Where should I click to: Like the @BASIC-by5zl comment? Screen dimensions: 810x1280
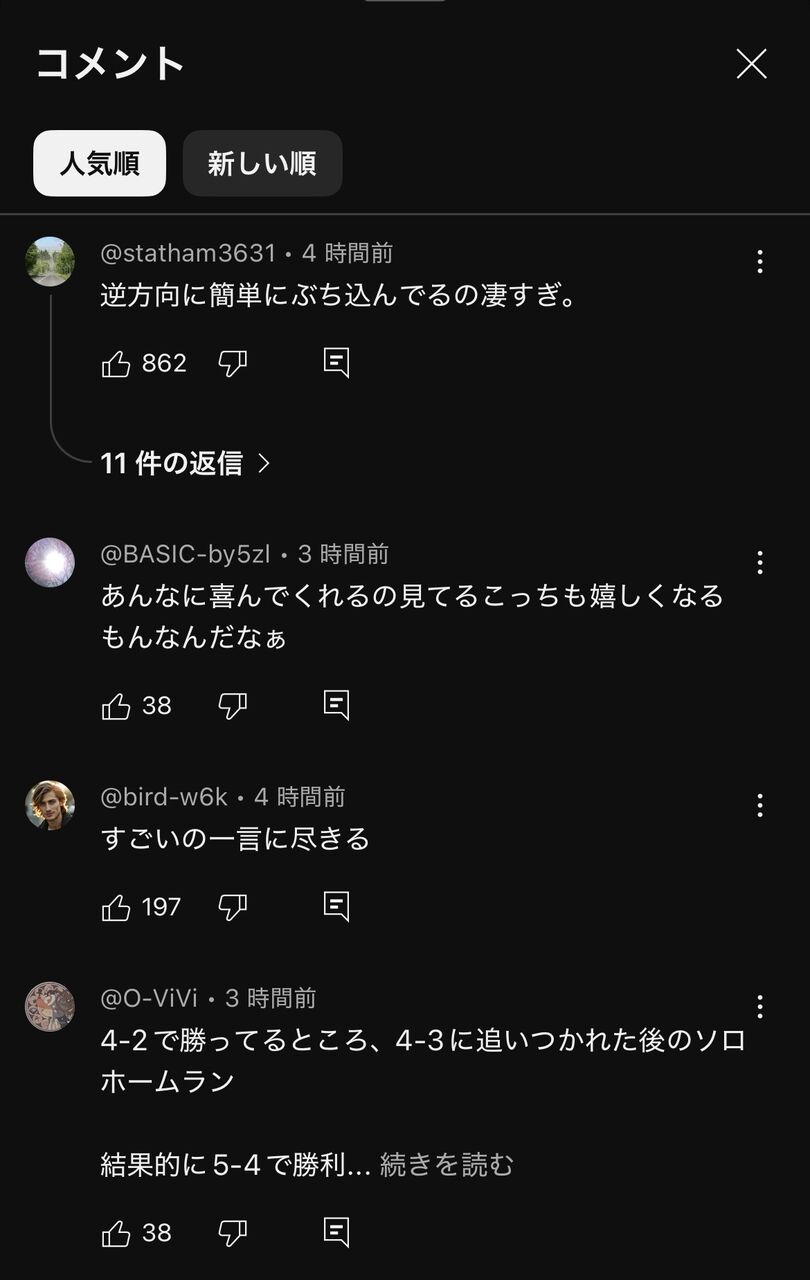coord(117,706)
